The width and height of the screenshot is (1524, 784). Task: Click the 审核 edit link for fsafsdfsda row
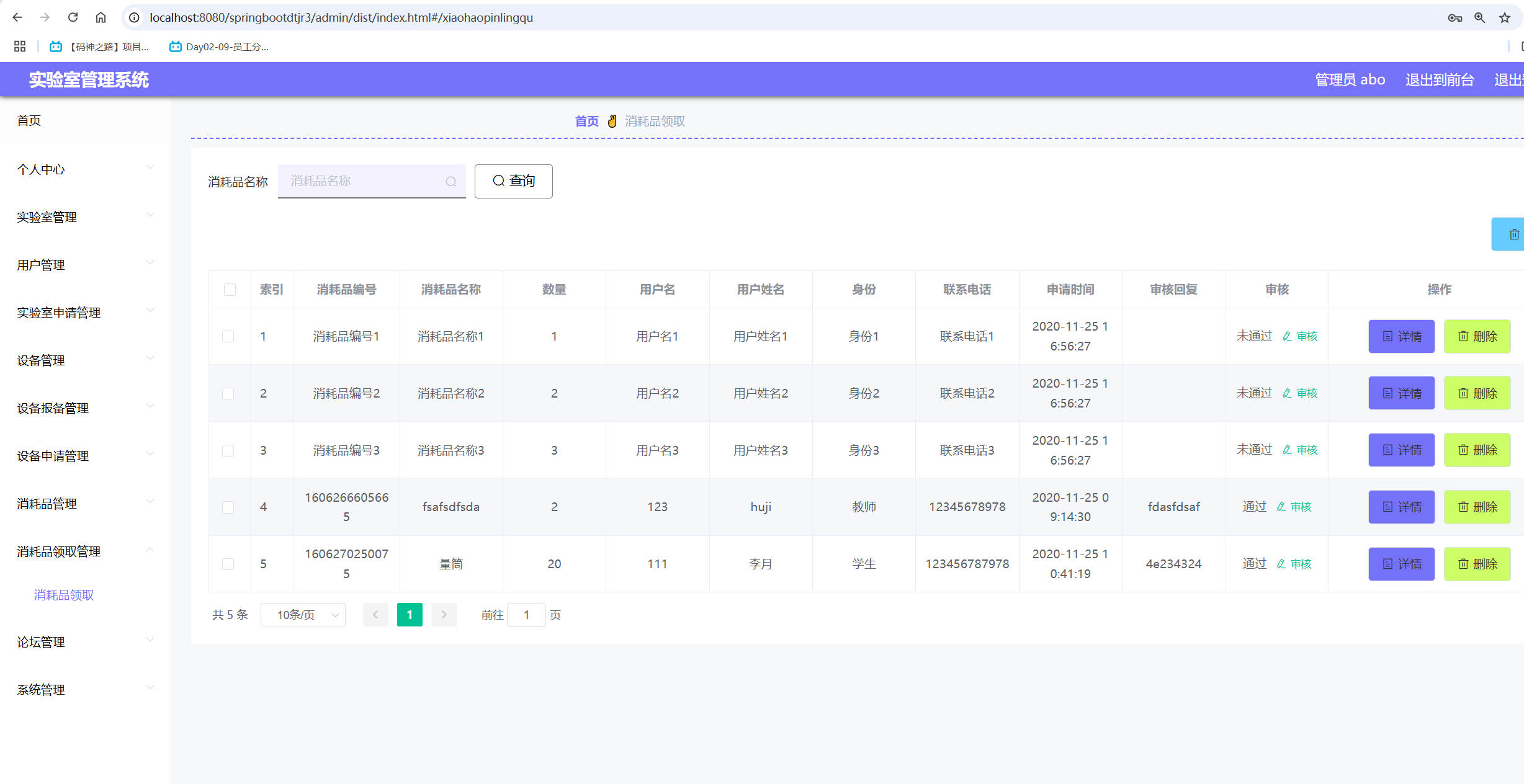1294,507
